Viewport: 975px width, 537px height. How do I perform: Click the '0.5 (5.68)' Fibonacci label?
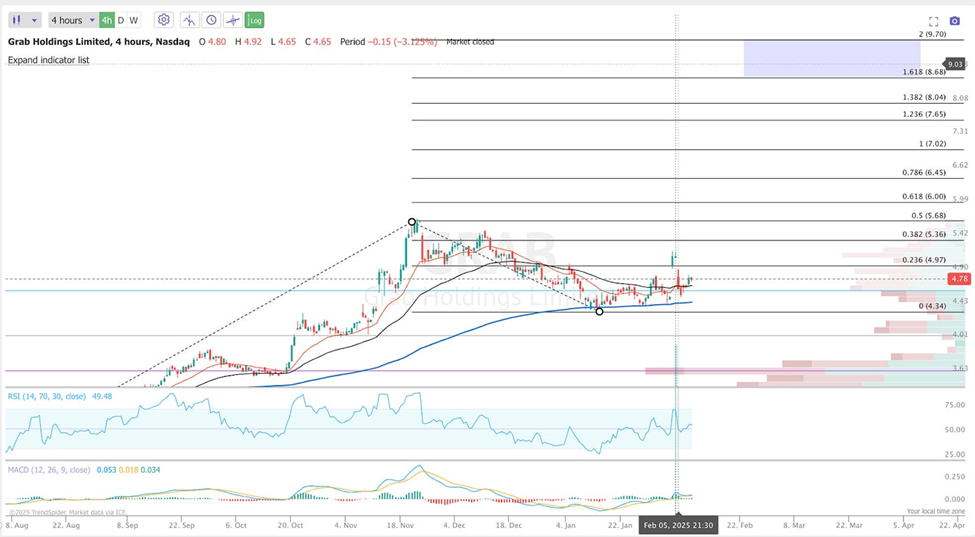coord(929,216)
